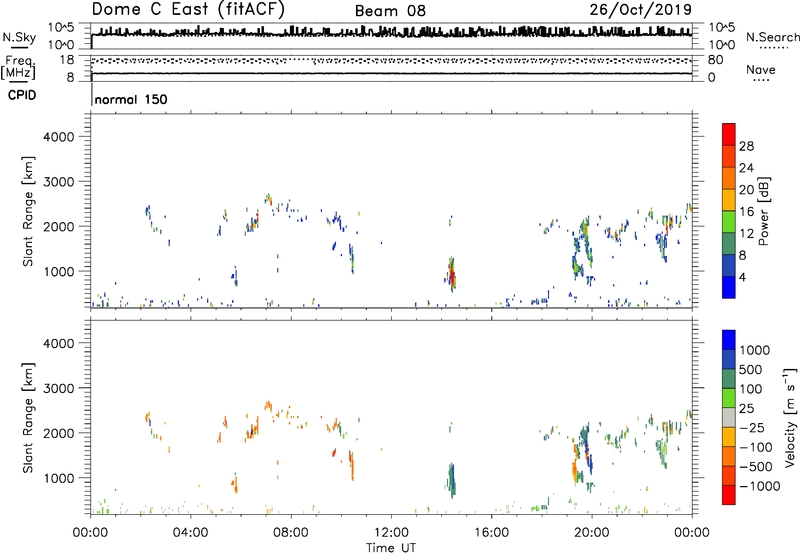The height and width of the screenshot is (554, 800).
Task: Click the power colorbar value '28'
Action: pos(746,146)
